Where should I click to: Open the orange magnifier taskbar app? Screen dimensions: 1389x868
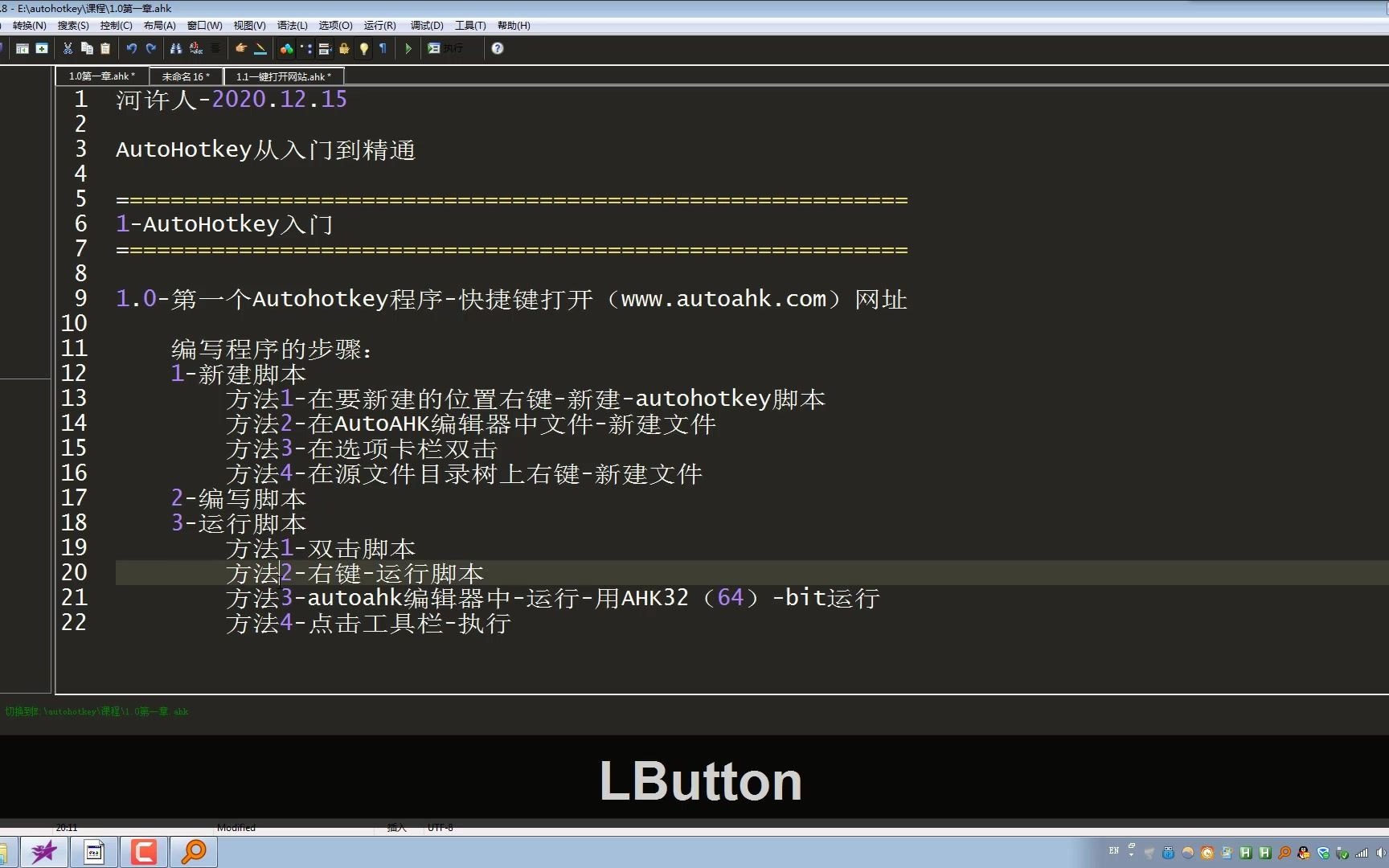click(194, 852)
